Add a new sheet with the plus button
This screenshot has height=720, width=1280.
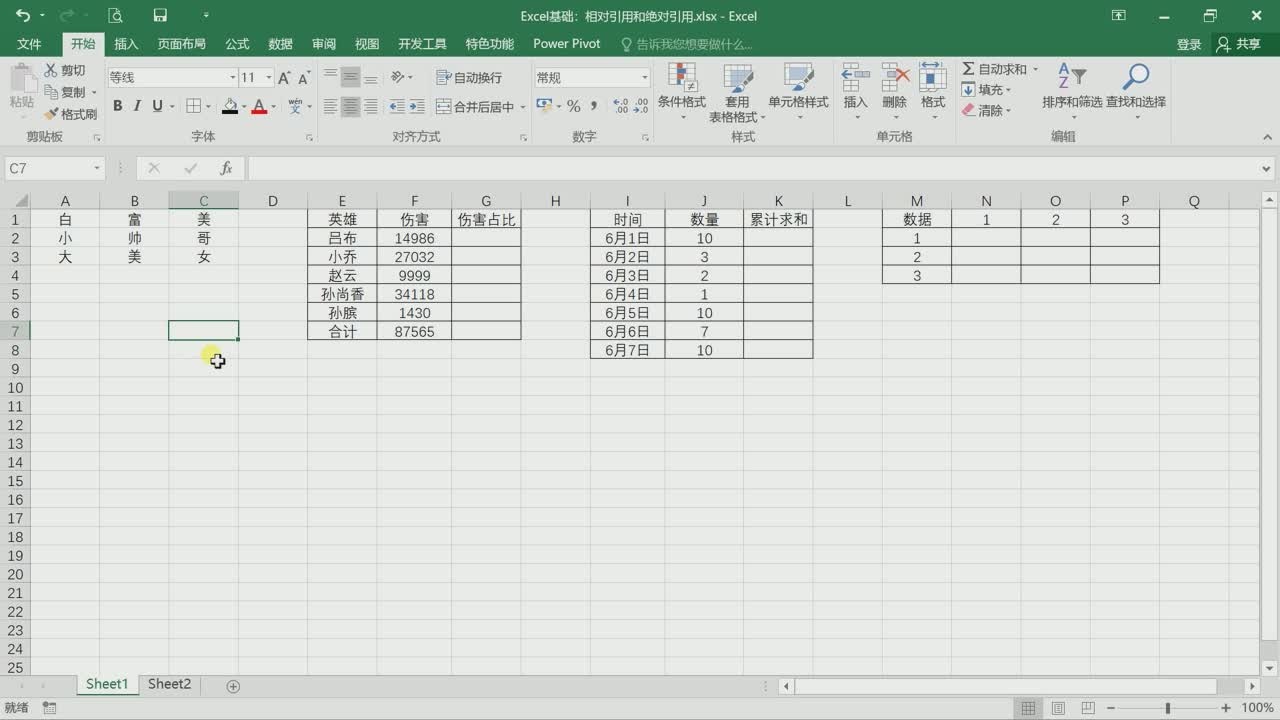tap(233, 686)
